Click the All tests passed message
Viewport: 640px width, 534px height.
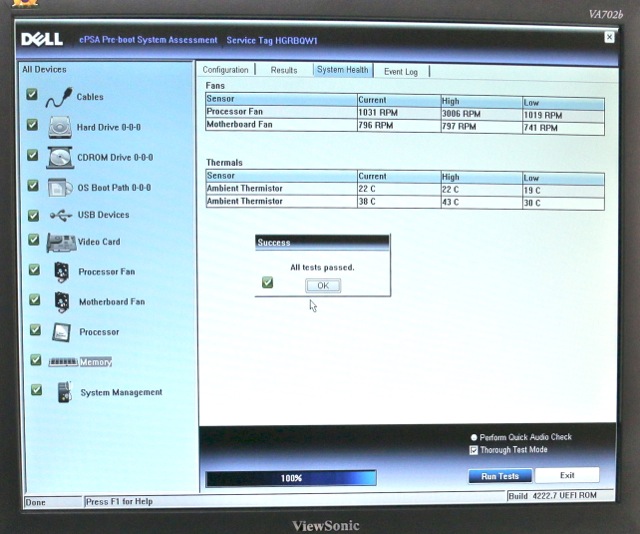[322, 268]
